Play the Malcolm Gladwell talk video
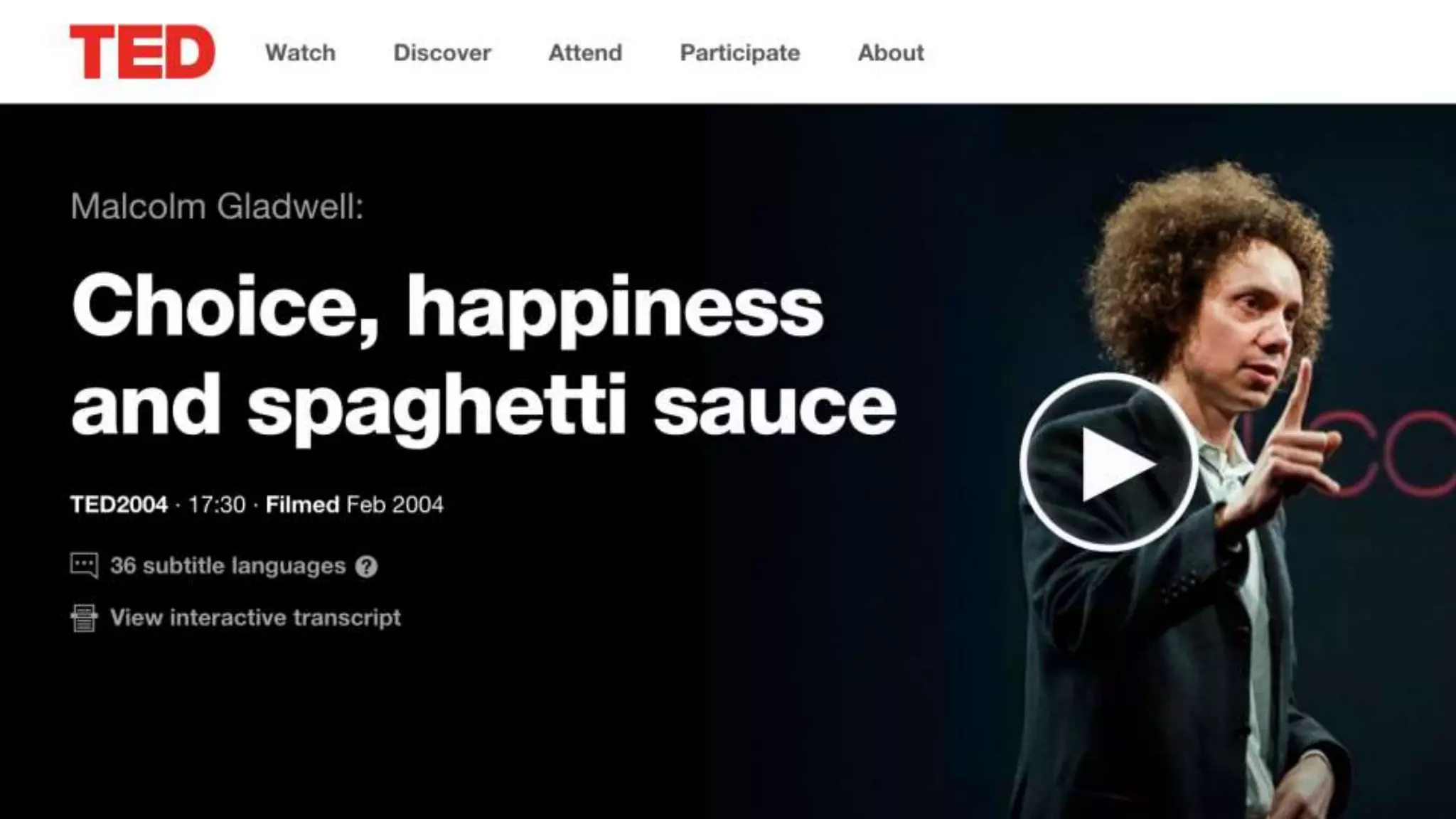 tap(1108, 463)
